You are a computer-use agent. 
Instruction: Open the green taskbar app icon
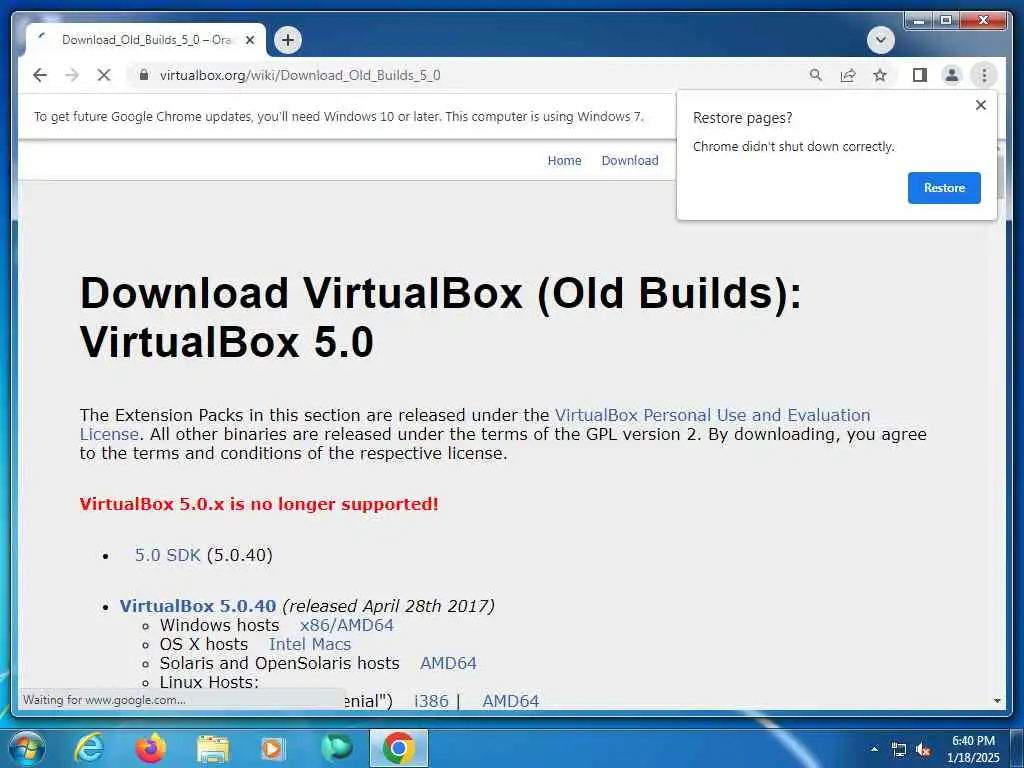click(x=337, y=748)
